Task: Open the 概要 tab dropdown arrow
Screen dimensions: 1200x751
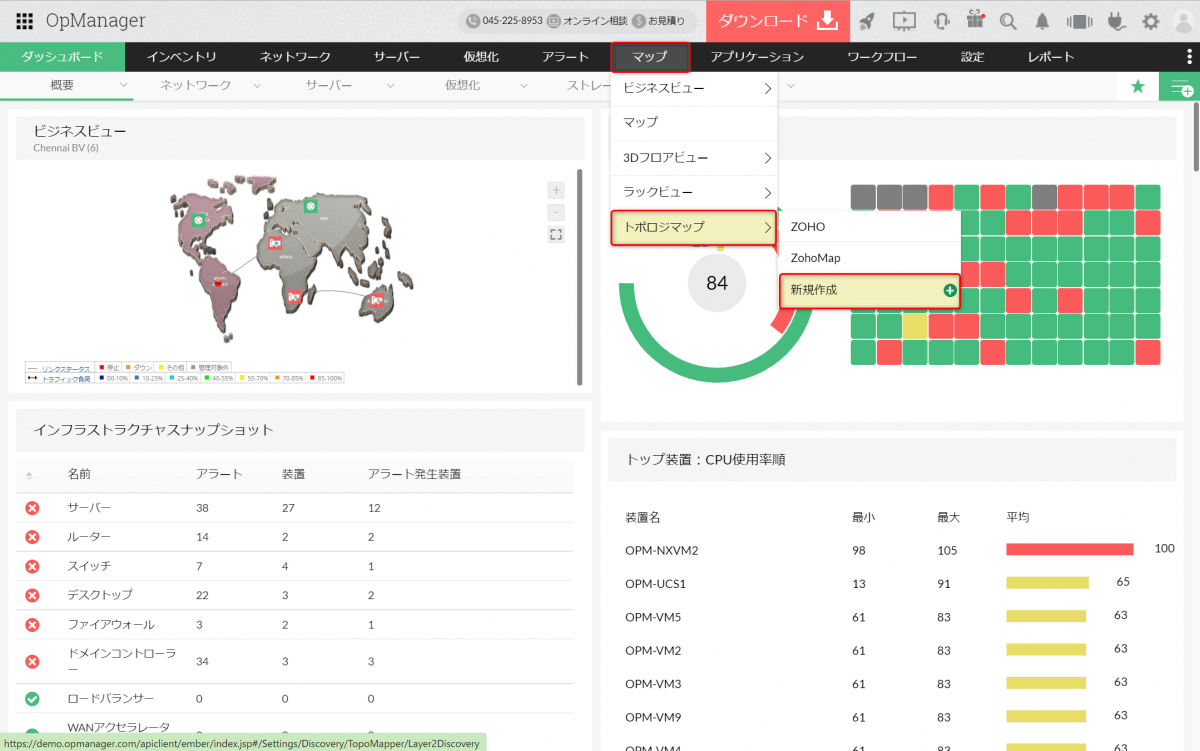Action: (124, 86)
